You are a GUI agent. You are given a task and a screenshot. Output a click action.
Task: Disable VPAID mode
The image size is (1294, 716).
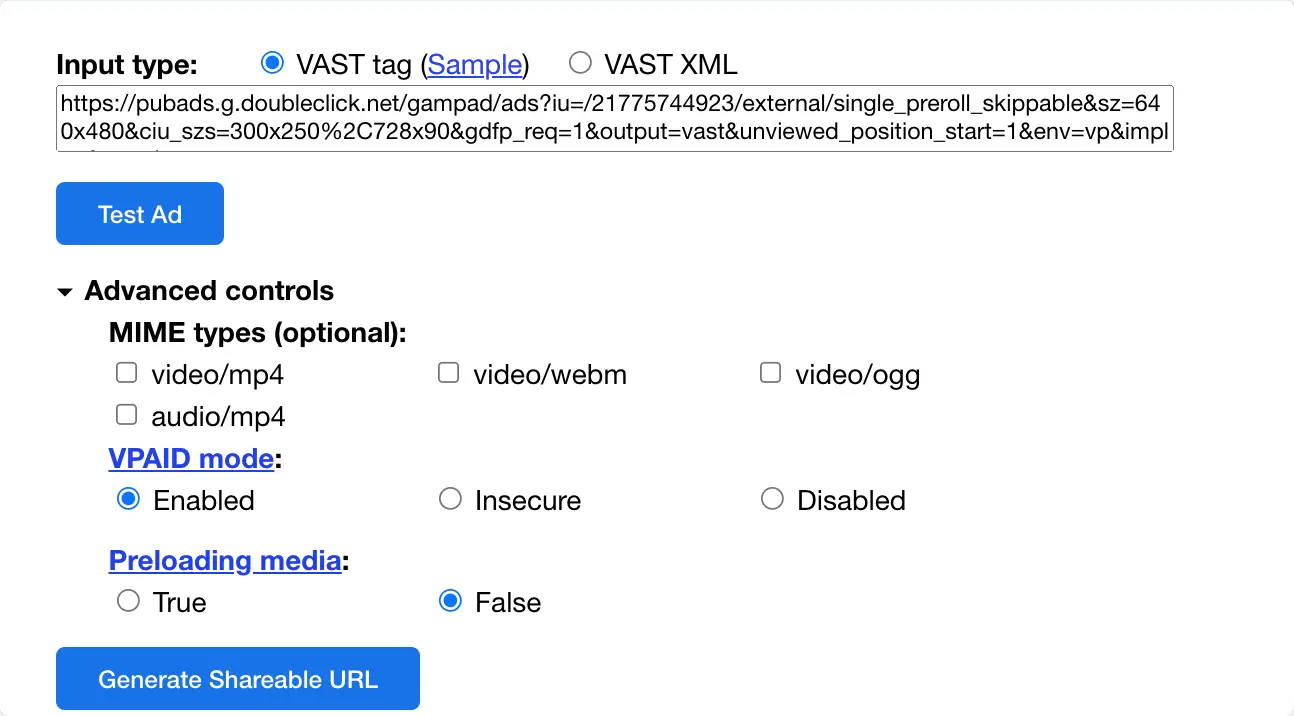point(772,499)
